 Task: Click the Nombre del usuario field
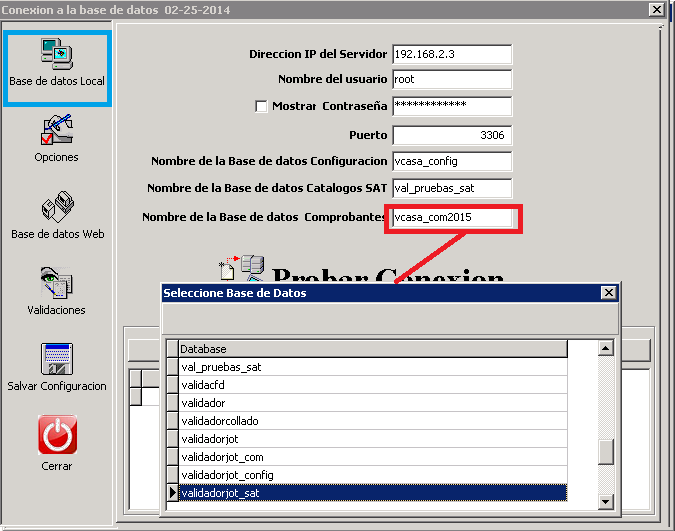[451, 79]
